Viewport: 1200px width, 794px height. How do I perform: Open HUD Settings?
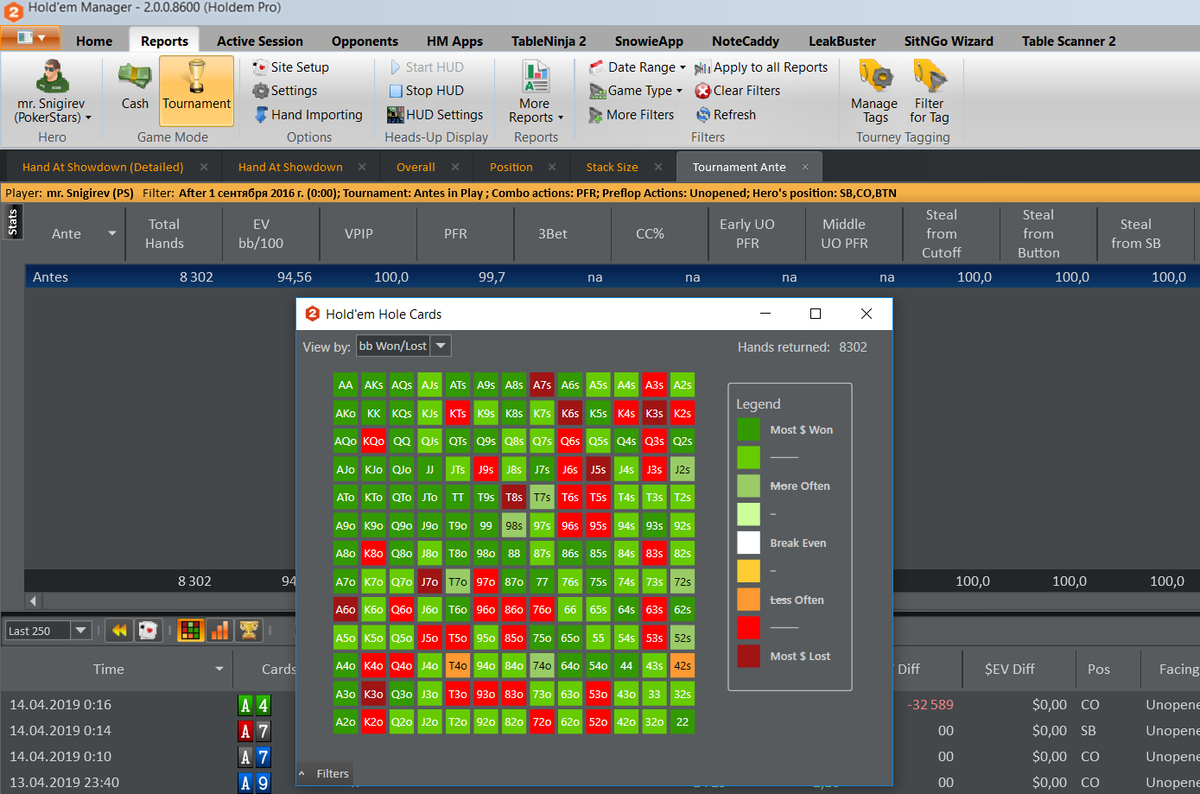click(x=435, y=114)
